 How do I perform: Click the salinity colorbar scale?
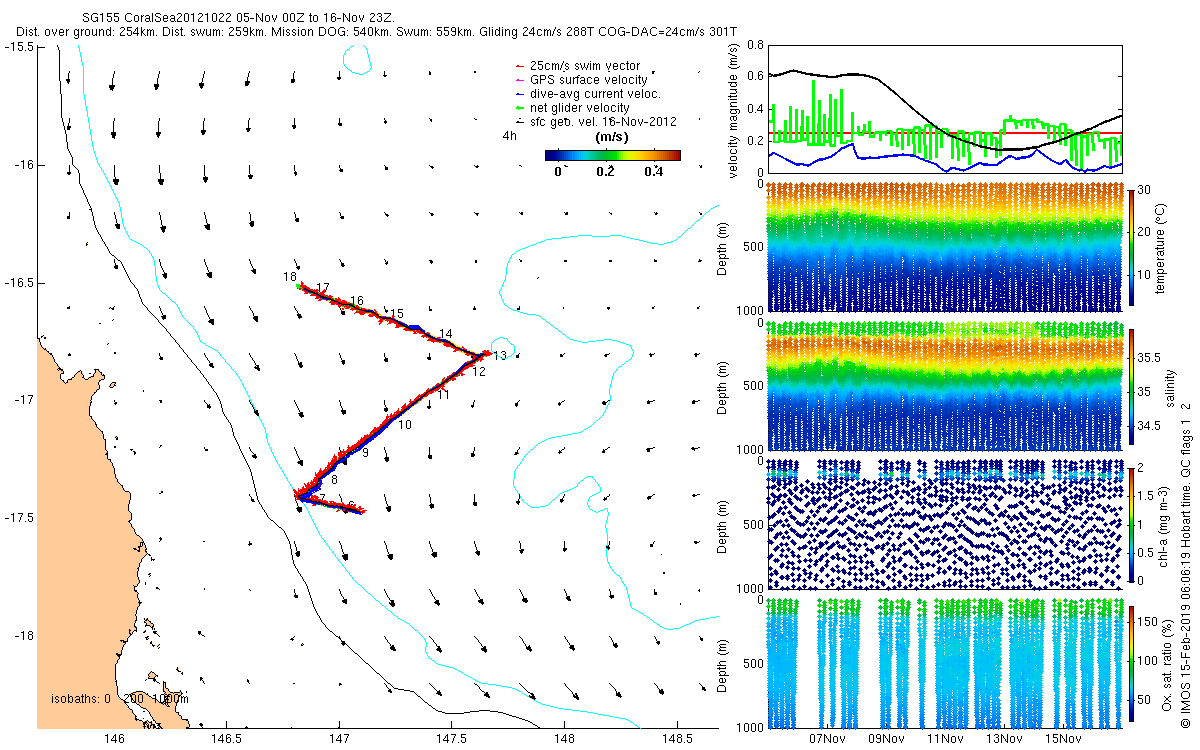pyautogui.click(x=1131, y=388)
